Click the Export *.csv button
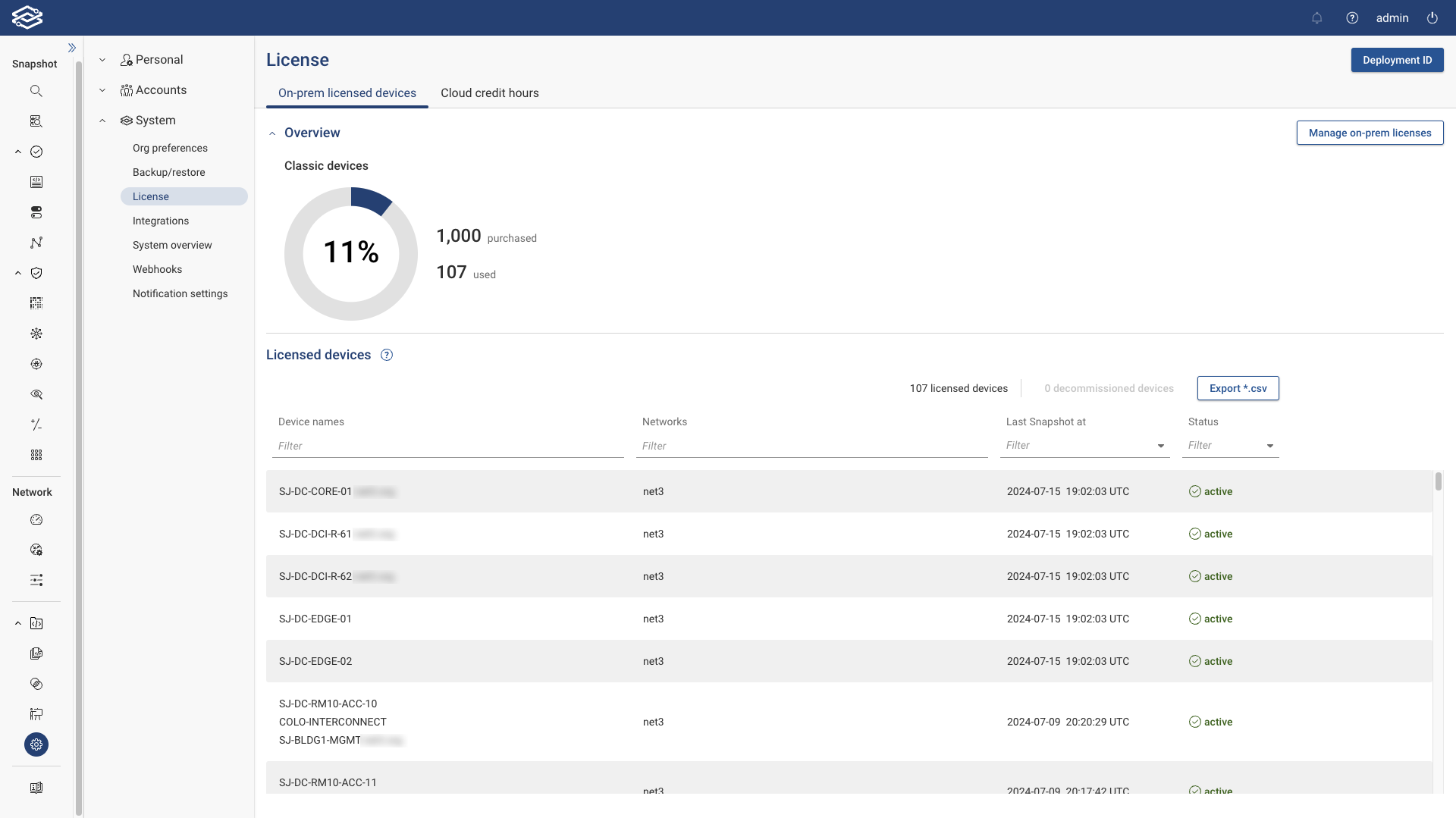The width and height of the screenshot is (1456, 818). coord(1238,388)
